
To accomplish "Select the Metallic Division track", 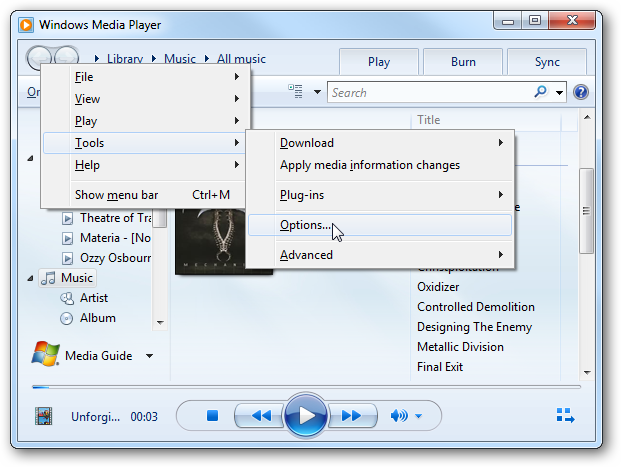I will 460,347.
